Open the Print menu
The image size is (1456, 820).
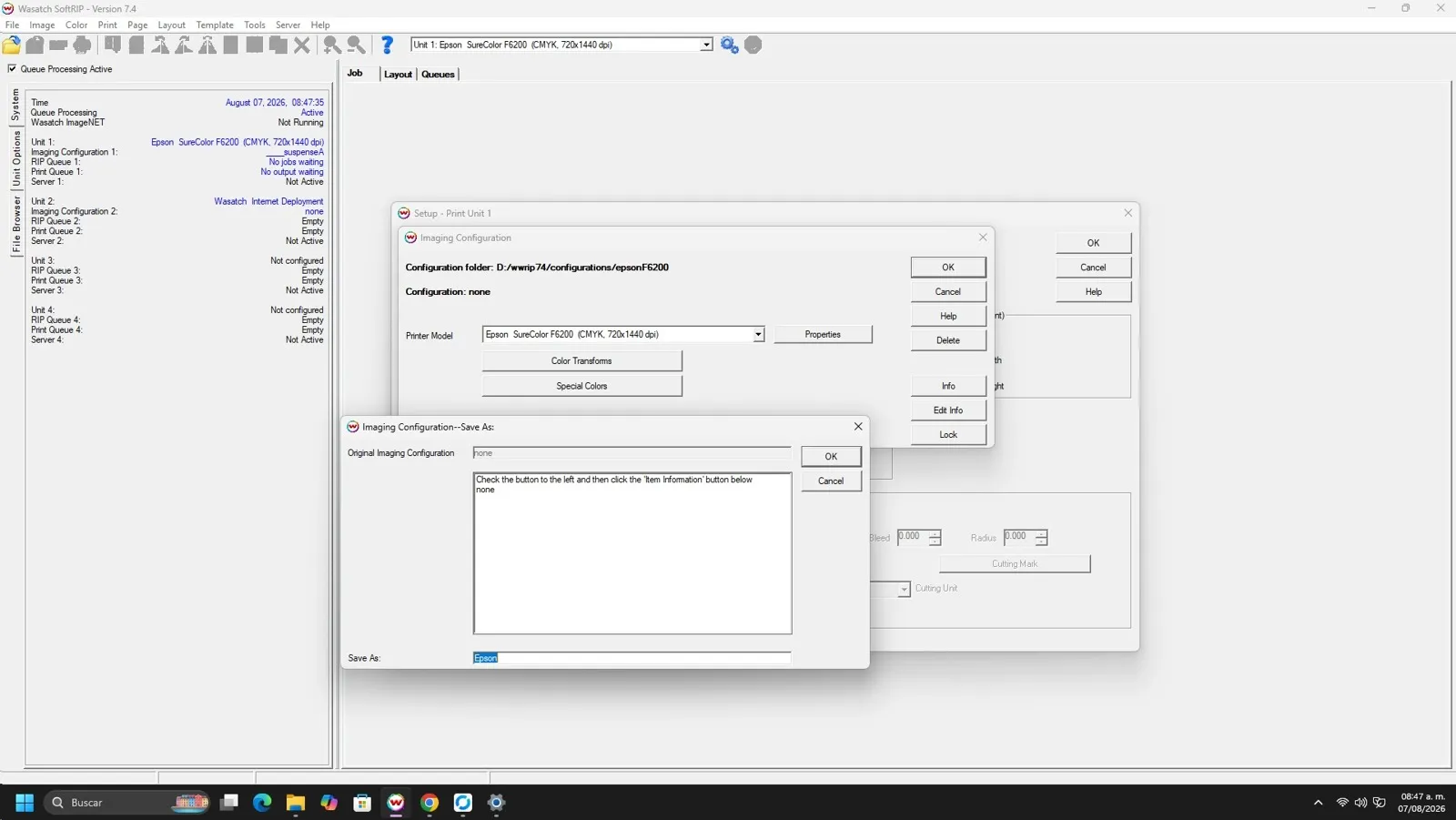tap(107, 25)
